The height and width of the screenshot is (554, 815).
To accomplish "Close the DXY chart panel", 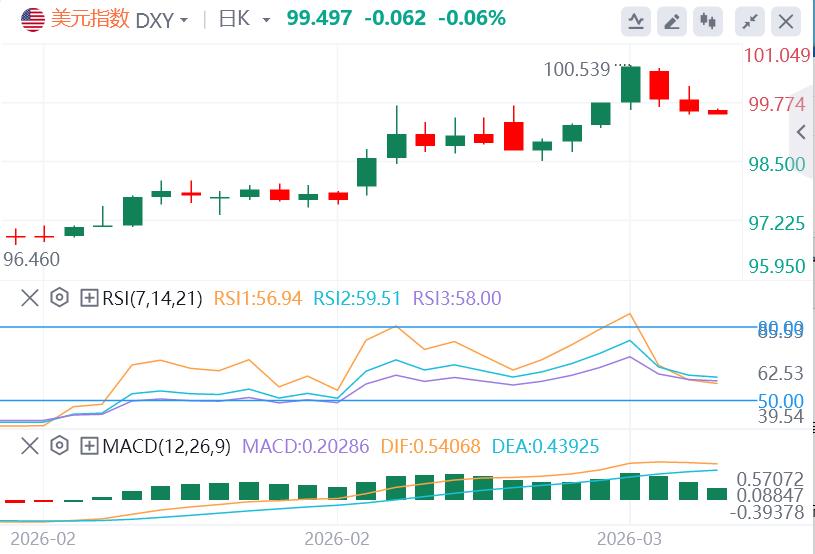I will (785, 21).
